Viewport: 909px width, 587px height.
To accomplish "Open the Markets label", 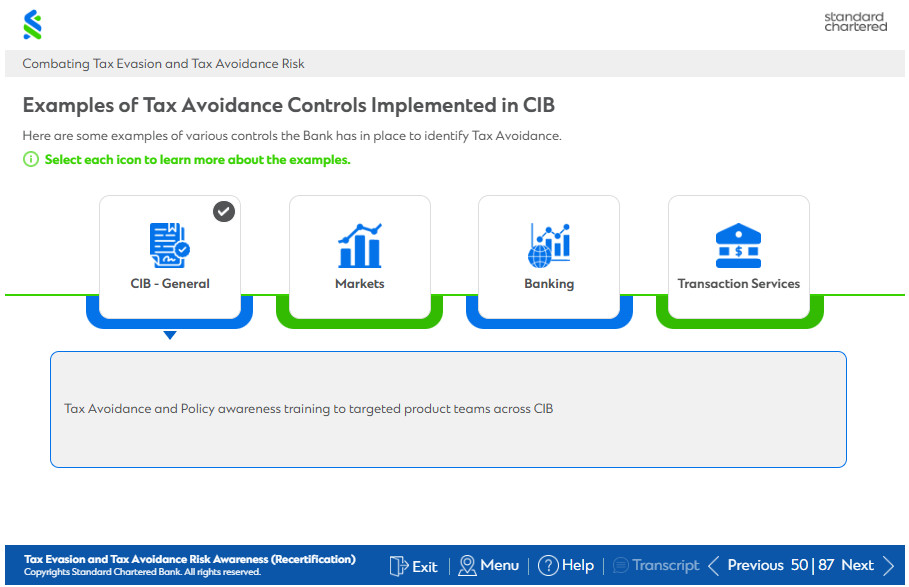I will click(x=359, y=283).
